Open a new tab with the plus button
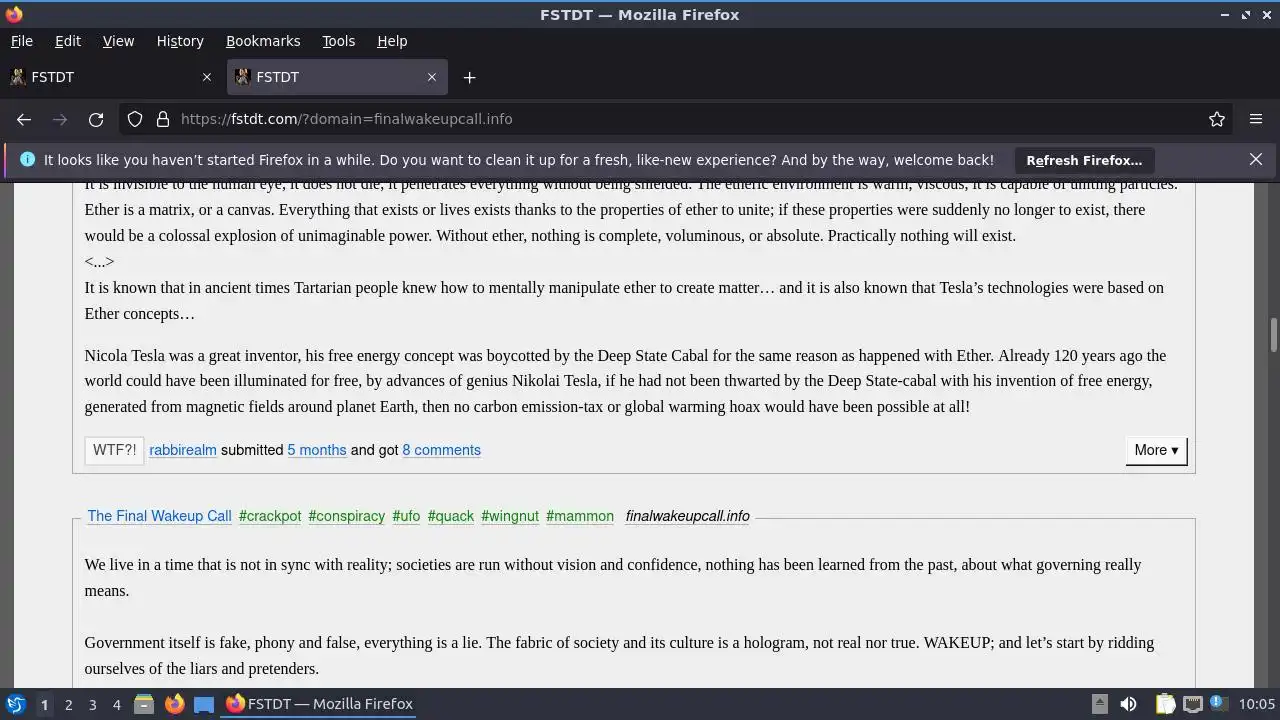The height and width of the screenshot is (720, 1280). click(x=469, y=77)
